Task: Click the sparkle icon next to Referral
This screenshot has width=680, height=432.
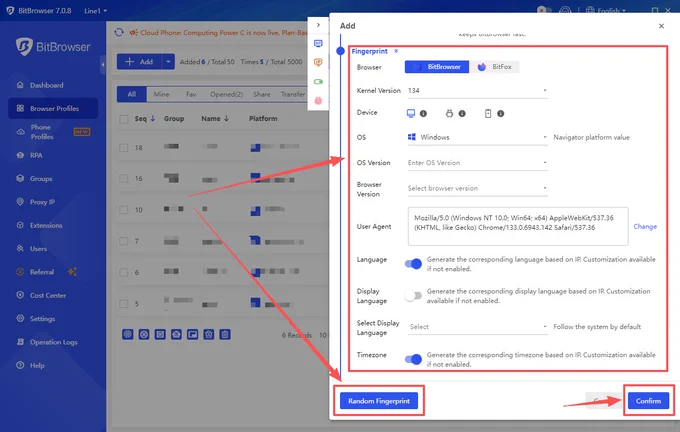Action: 72,272
